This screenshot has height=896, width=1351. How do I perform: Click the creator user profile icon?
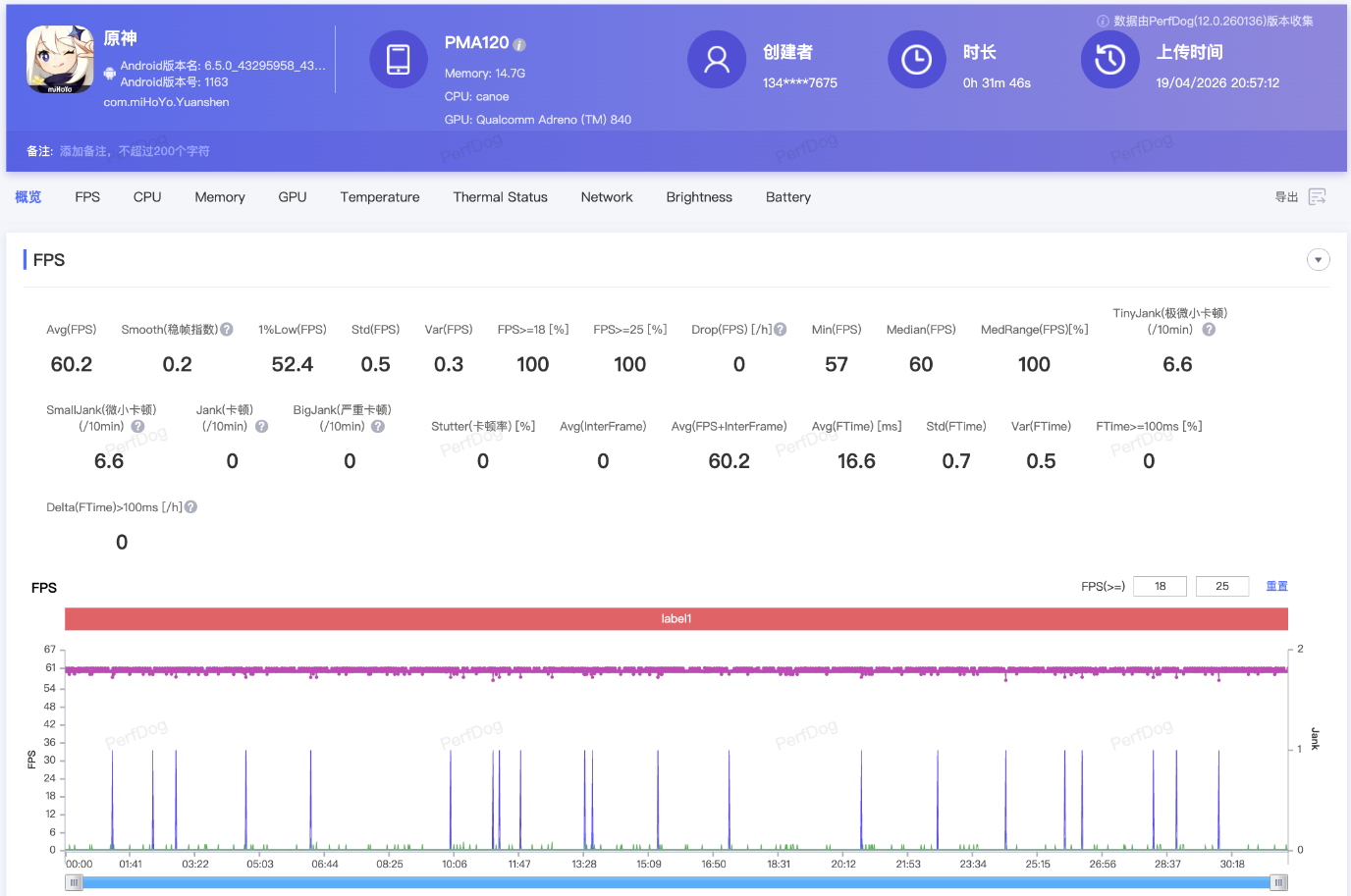717,60
